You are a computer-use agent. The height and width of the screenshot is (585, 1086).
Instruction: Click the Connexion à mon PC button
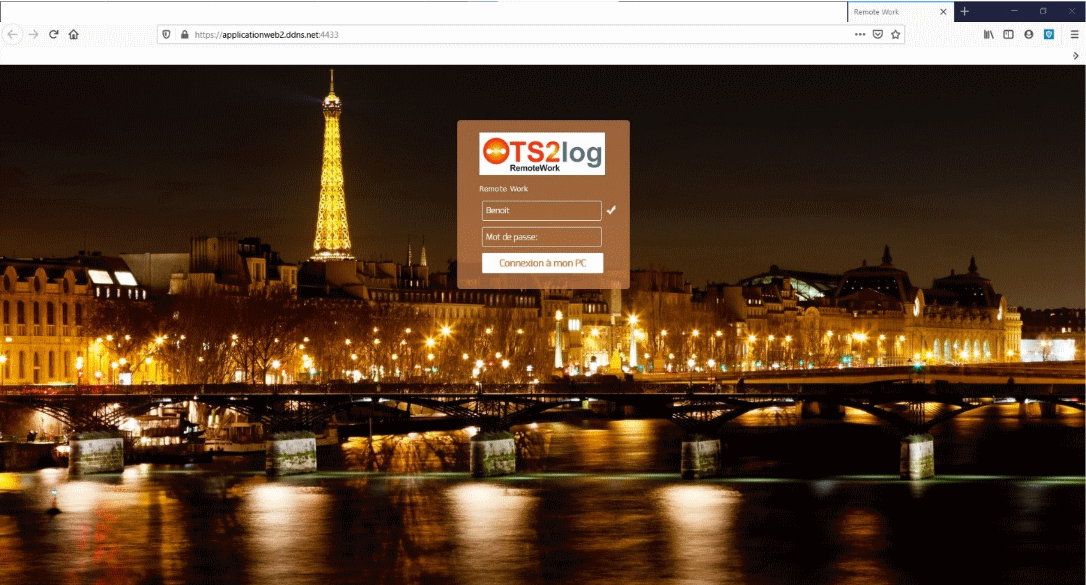(x=542, y=263)
